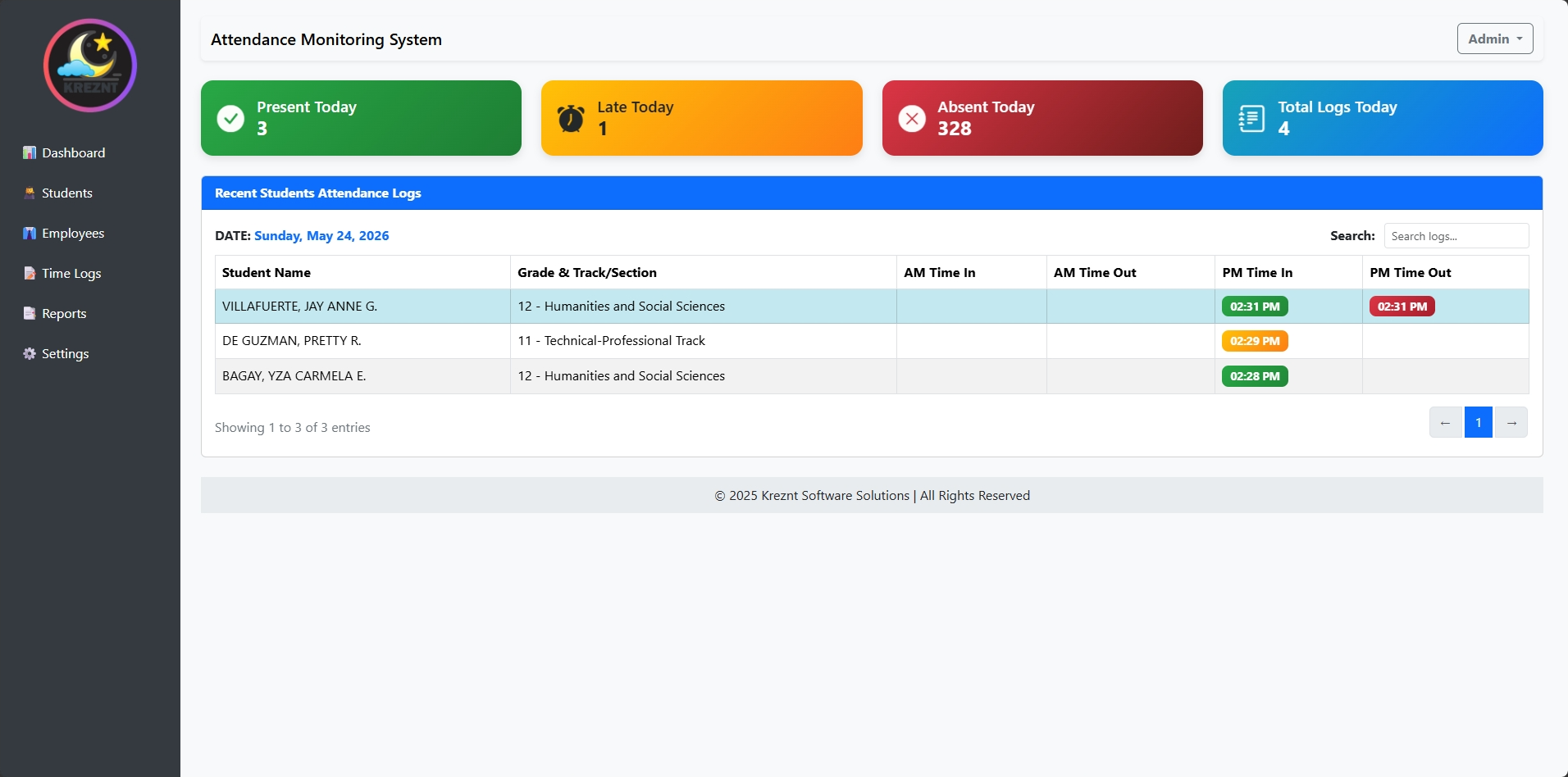Click the Total Logs Today card

(x=1383, y=118)
